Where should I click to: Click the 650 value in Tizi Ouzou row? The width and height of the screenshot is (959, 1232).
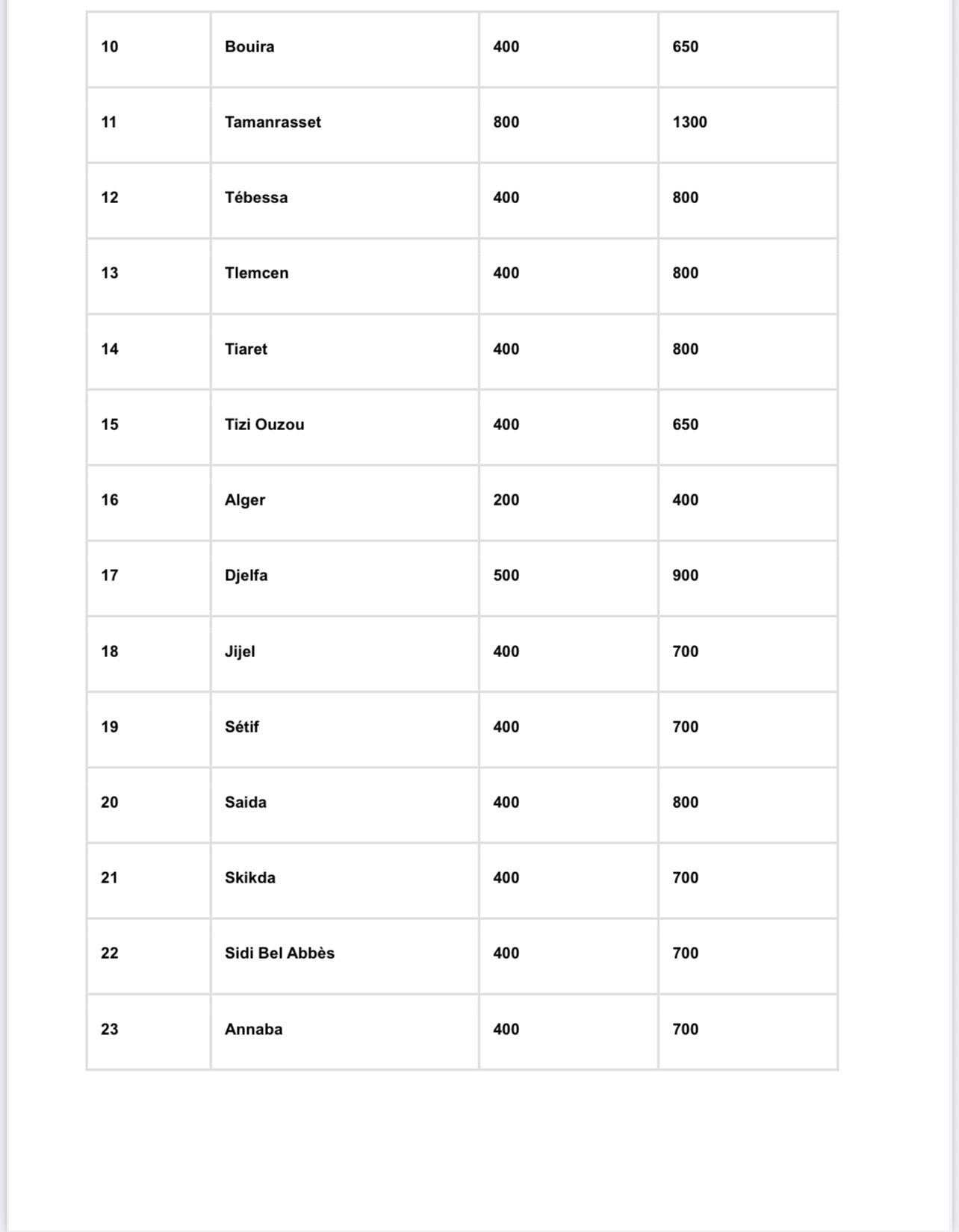click(x=685, y=425)
